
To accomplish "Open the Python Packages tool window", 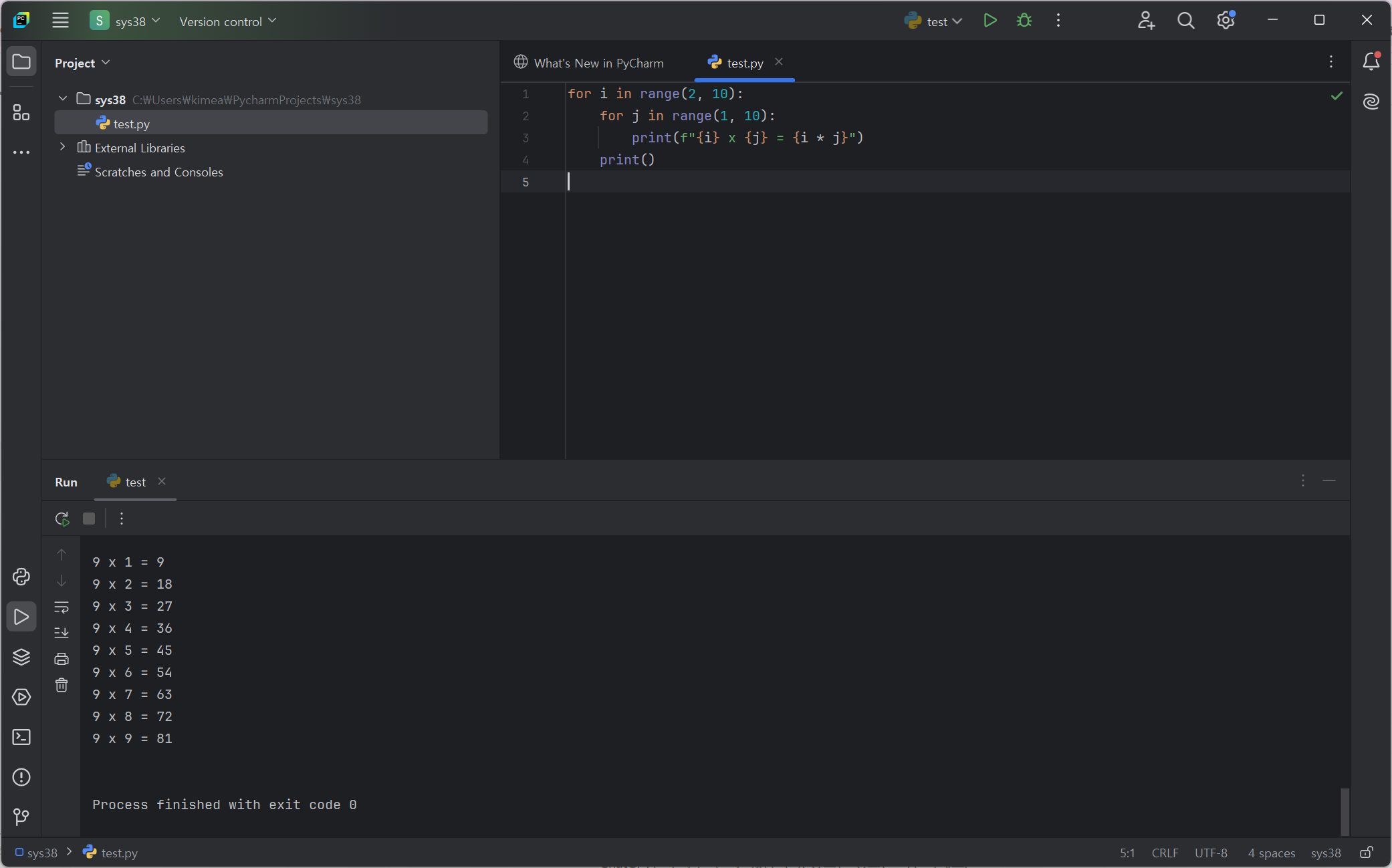I will tap(21, 657).
